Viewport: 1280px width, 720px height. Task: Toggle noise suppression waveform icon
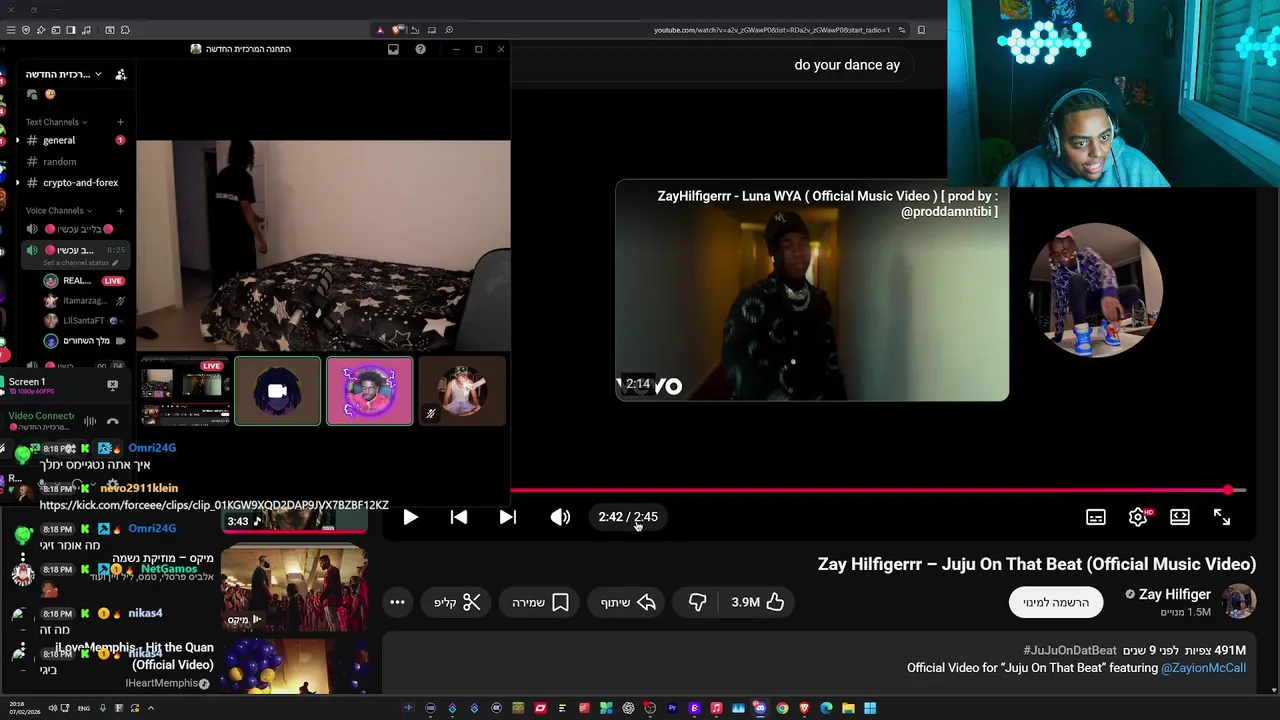(90, 421)
